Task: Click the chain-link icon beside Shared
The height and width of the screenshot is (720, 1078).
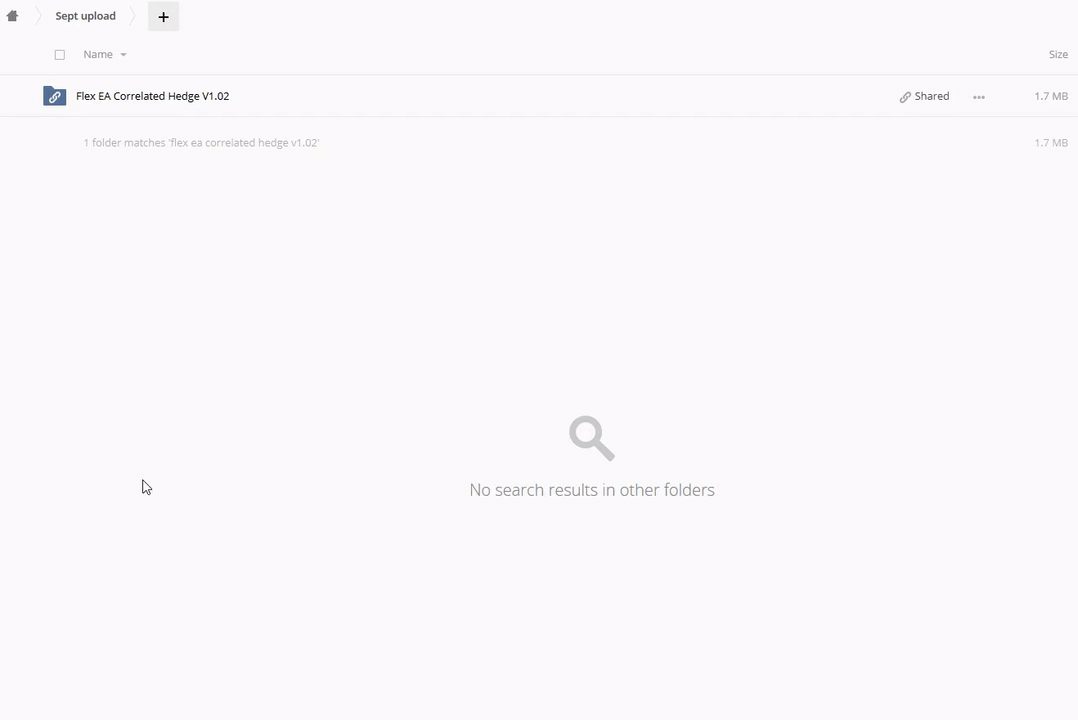Action: 905,97
